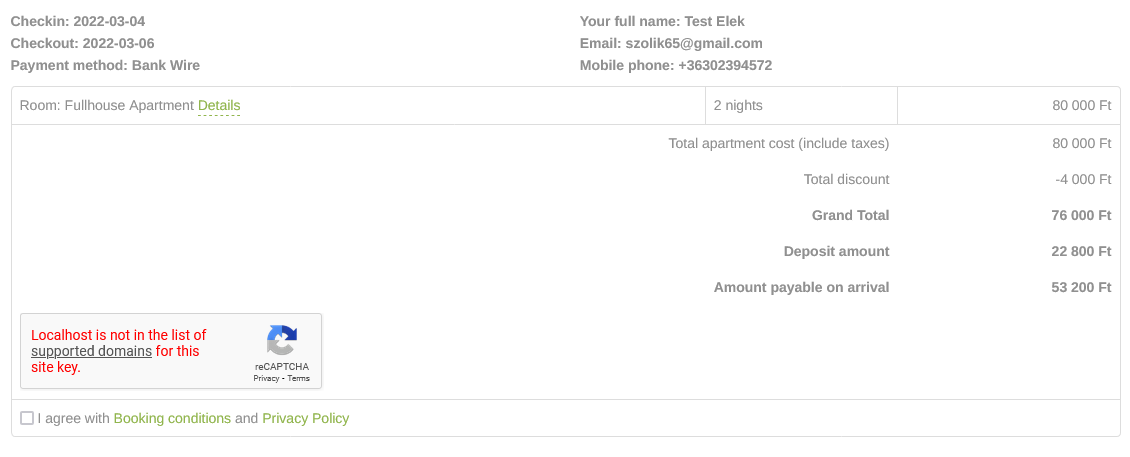Click the Checkout date 2022-03-06

point(119,43)
